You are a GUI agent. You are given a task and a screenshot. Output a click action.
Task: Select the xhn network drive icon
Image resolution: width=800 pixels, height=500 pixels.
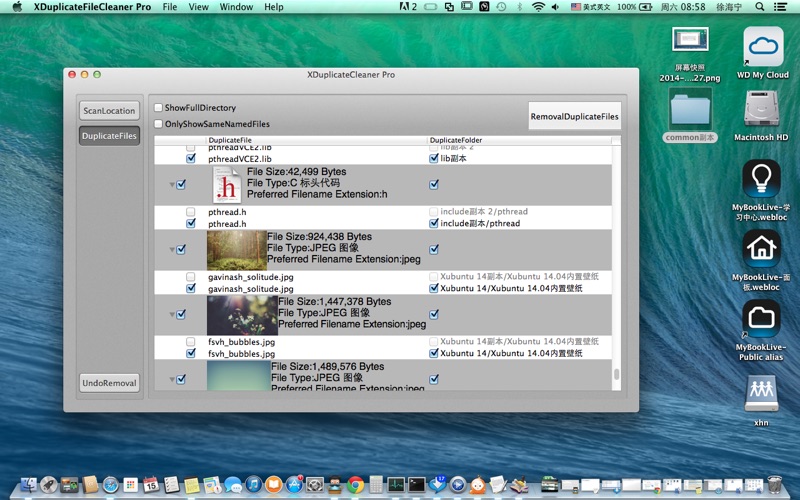pyautogui.click(x=761, y=393)
